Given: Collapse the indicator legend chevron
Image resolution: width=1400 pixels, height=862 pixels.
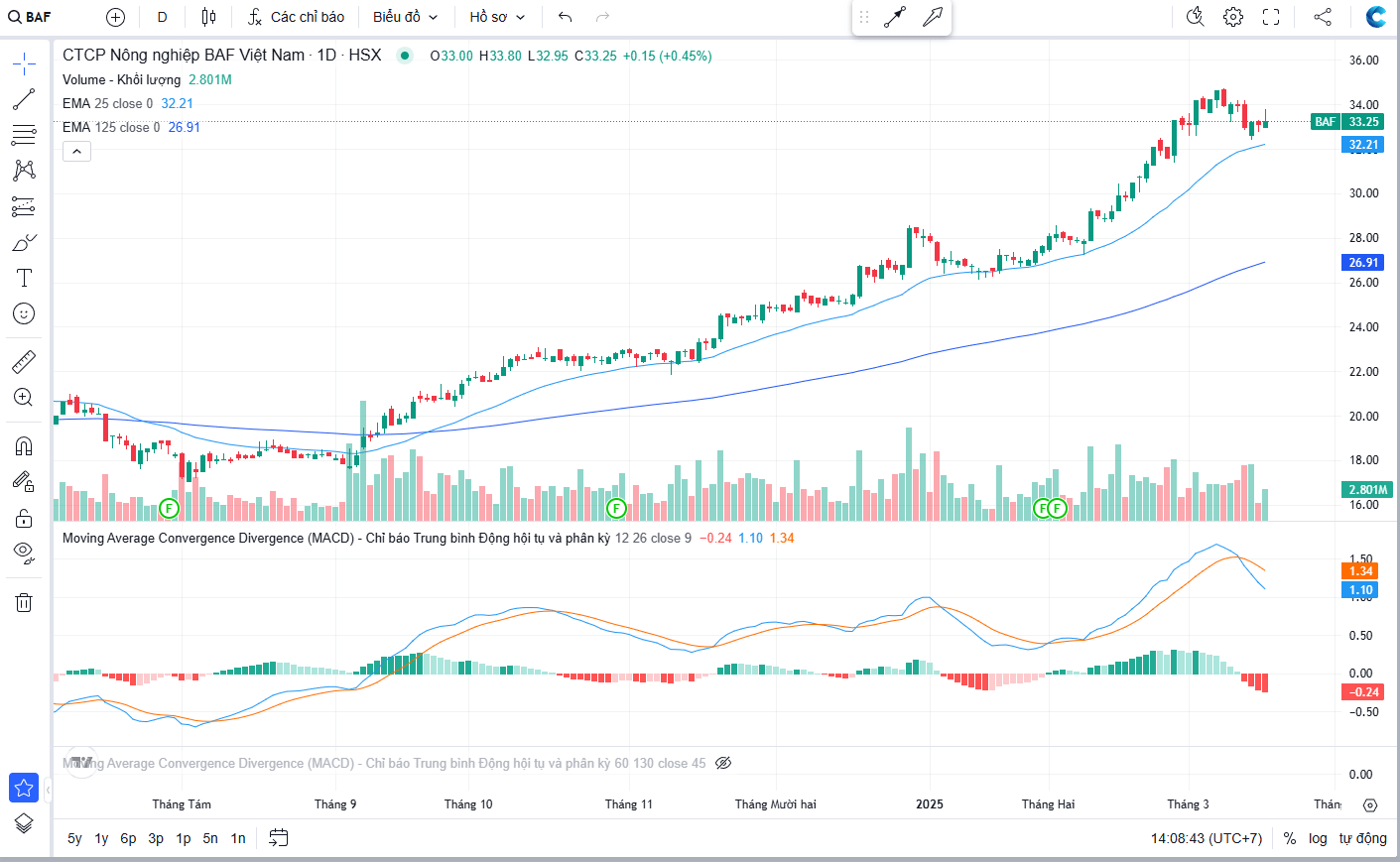Looking at the screenshot, I should [x=77, y=151].
